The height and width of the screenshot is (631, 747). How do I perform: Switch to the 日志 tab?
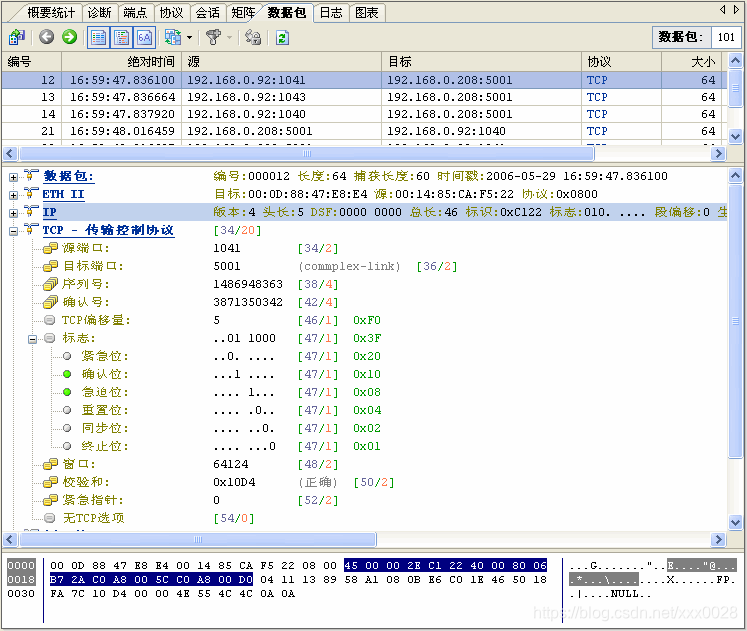[x=331, y=12]
